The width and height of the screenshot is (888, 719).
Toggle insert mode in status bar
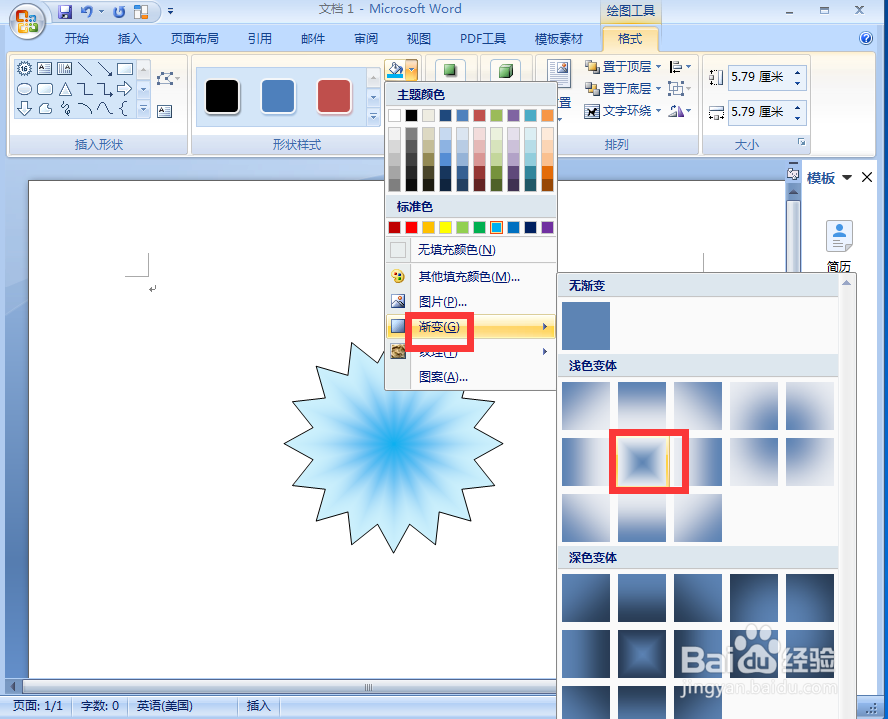258,706
